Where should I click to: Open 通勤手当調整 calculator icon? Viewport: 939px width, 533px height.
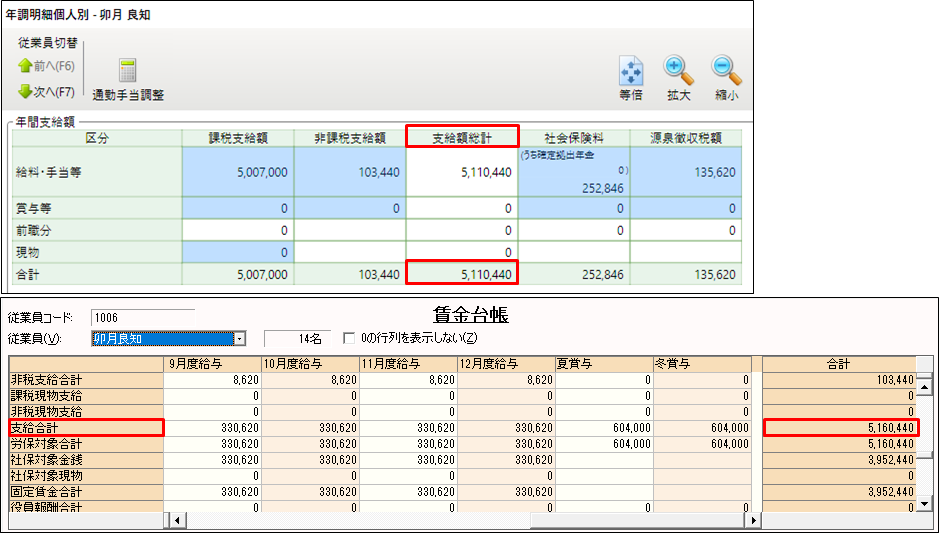(x=128, y=71)
